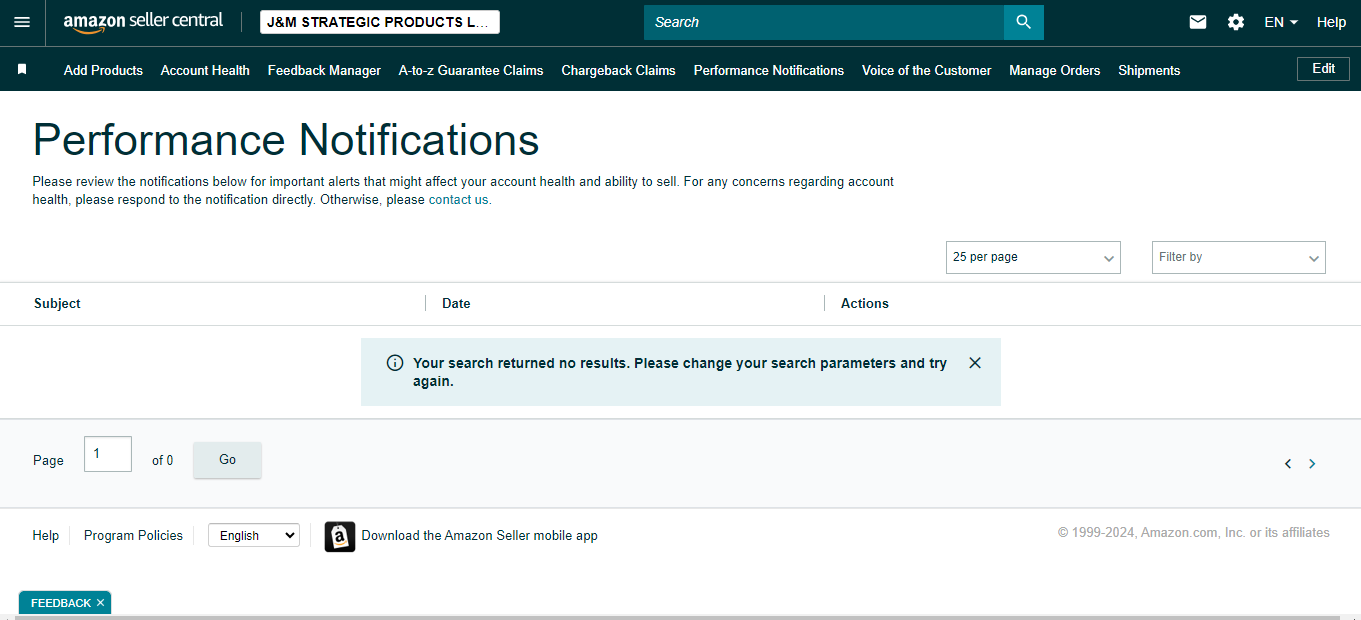Open Voice of the Customer
The image size is (1361, 620).
(x=927, y=70)
